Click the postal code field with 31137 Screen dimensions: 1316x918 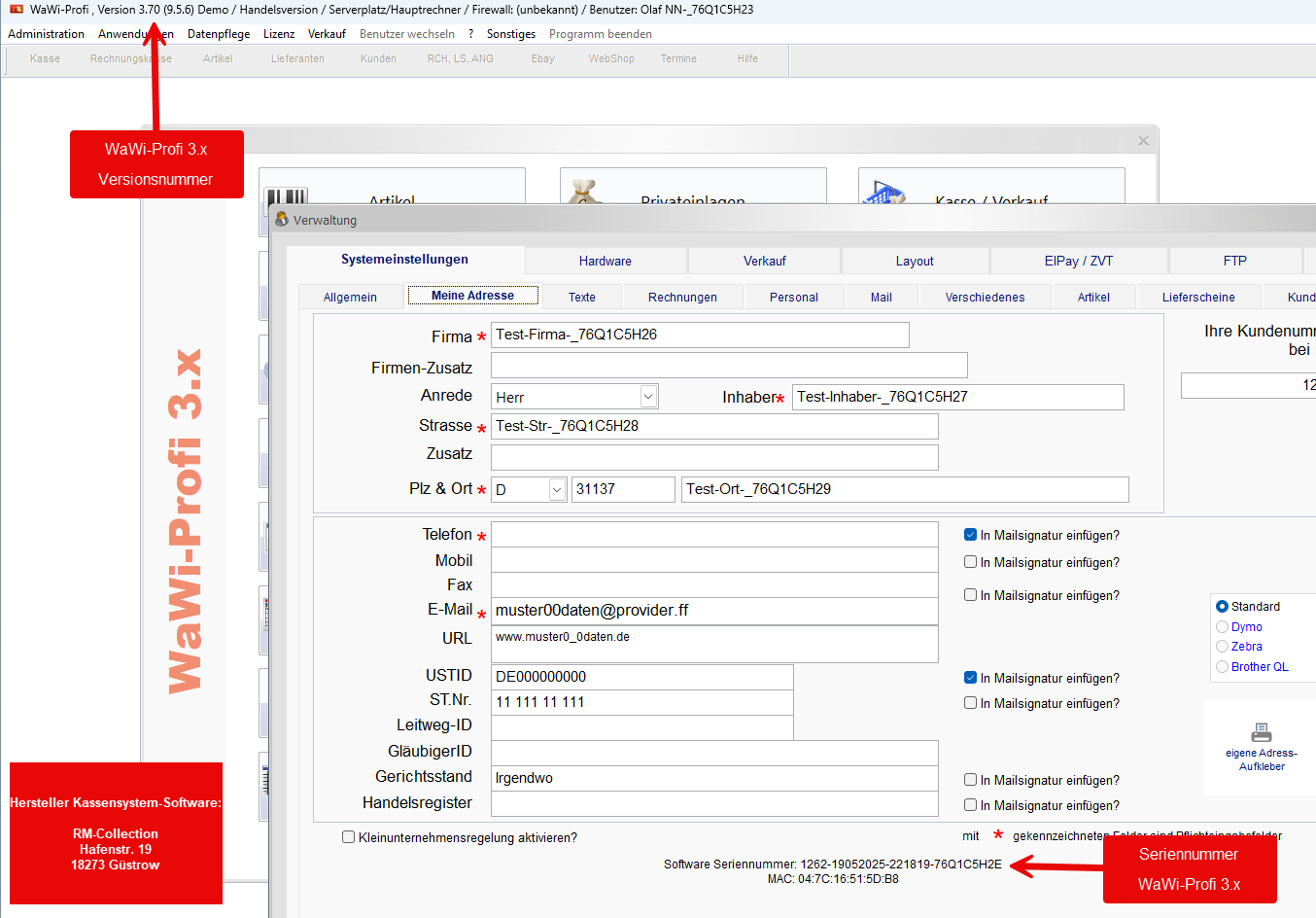pos(623,489)
